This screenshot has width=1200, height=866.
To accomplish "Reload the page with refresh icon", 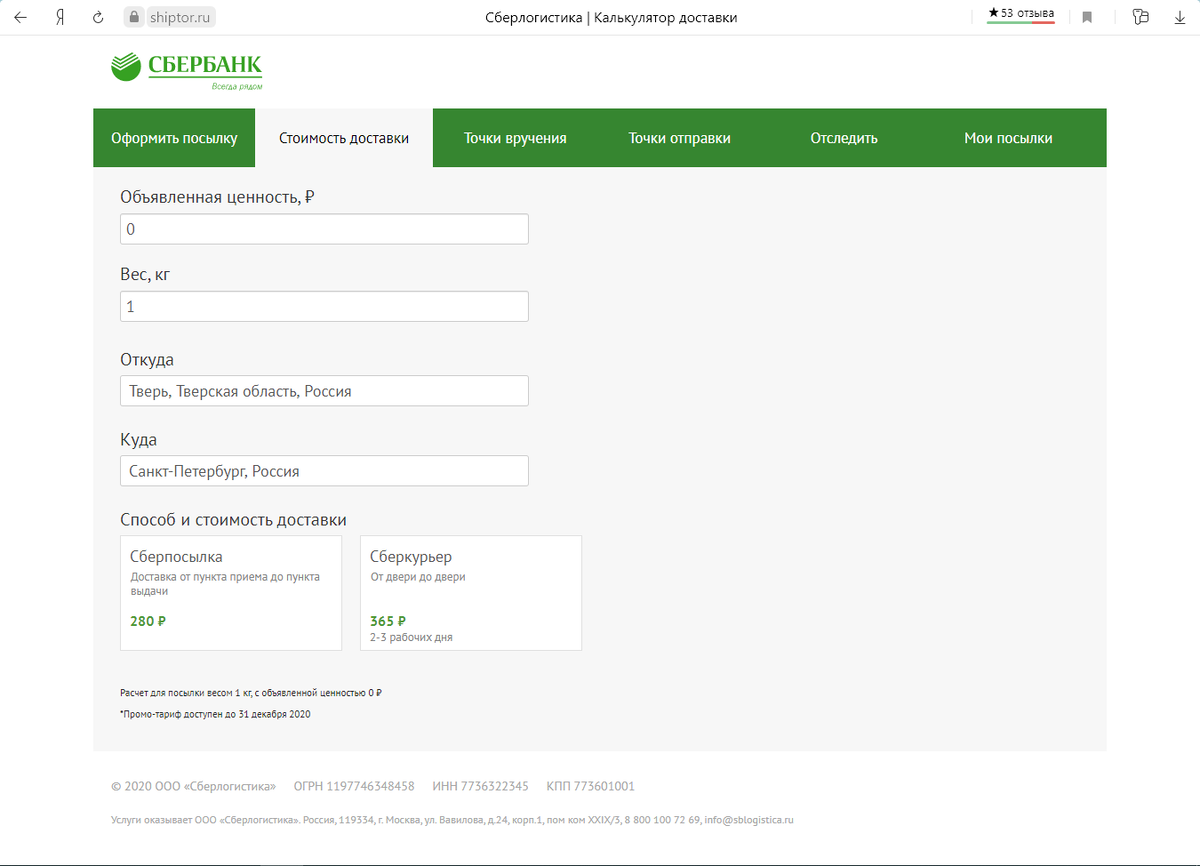I will coord(98,17).
